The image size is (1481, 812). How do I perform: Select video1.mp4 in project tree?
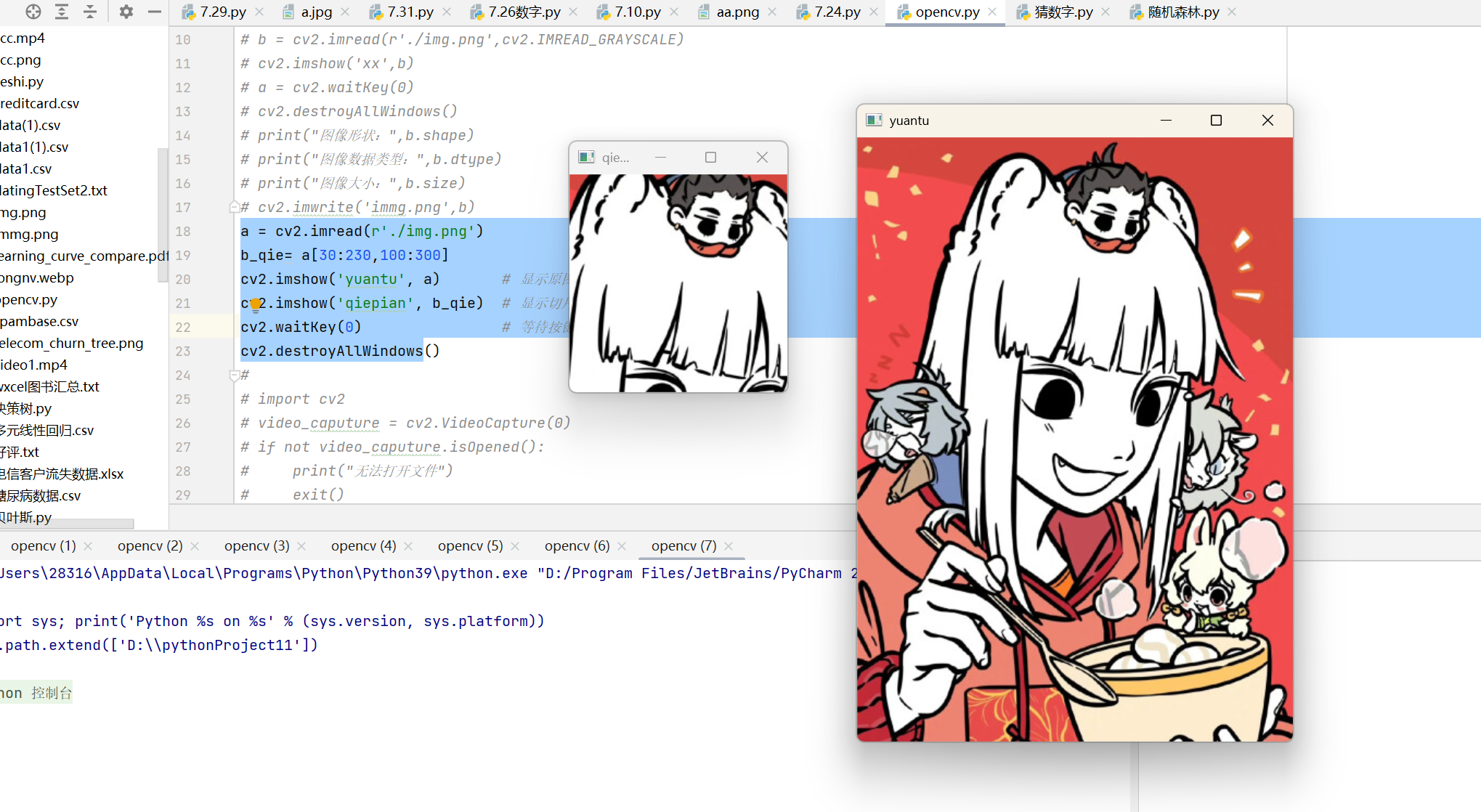33,365
